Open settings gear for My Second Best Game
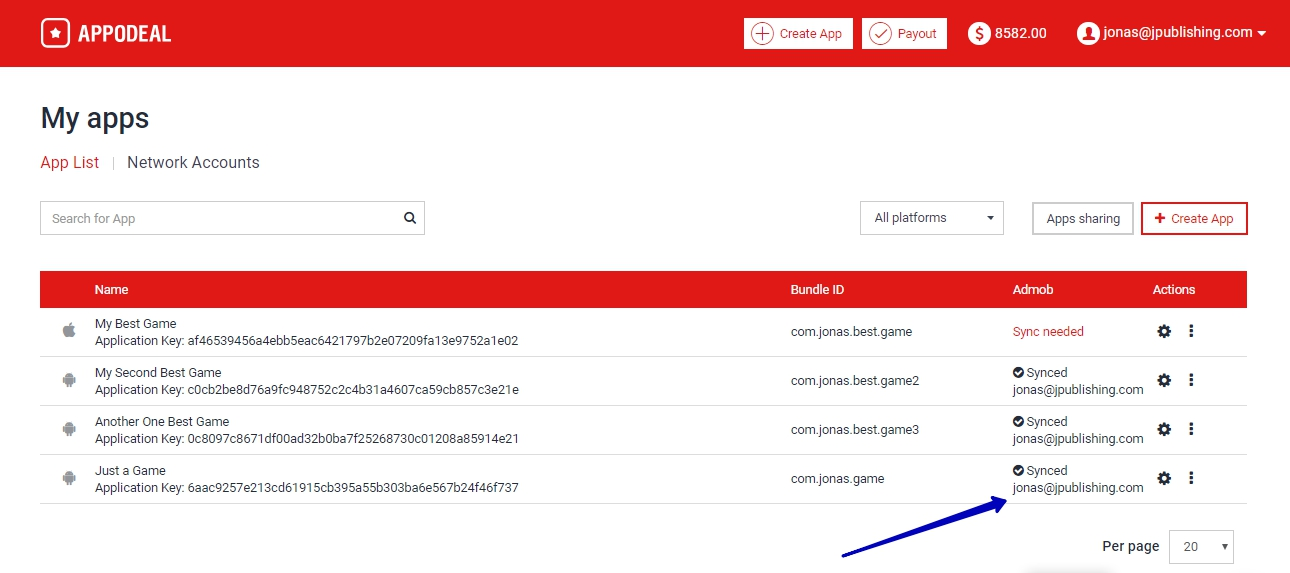Screen dimensions: 1290x573 (1164, 380)
